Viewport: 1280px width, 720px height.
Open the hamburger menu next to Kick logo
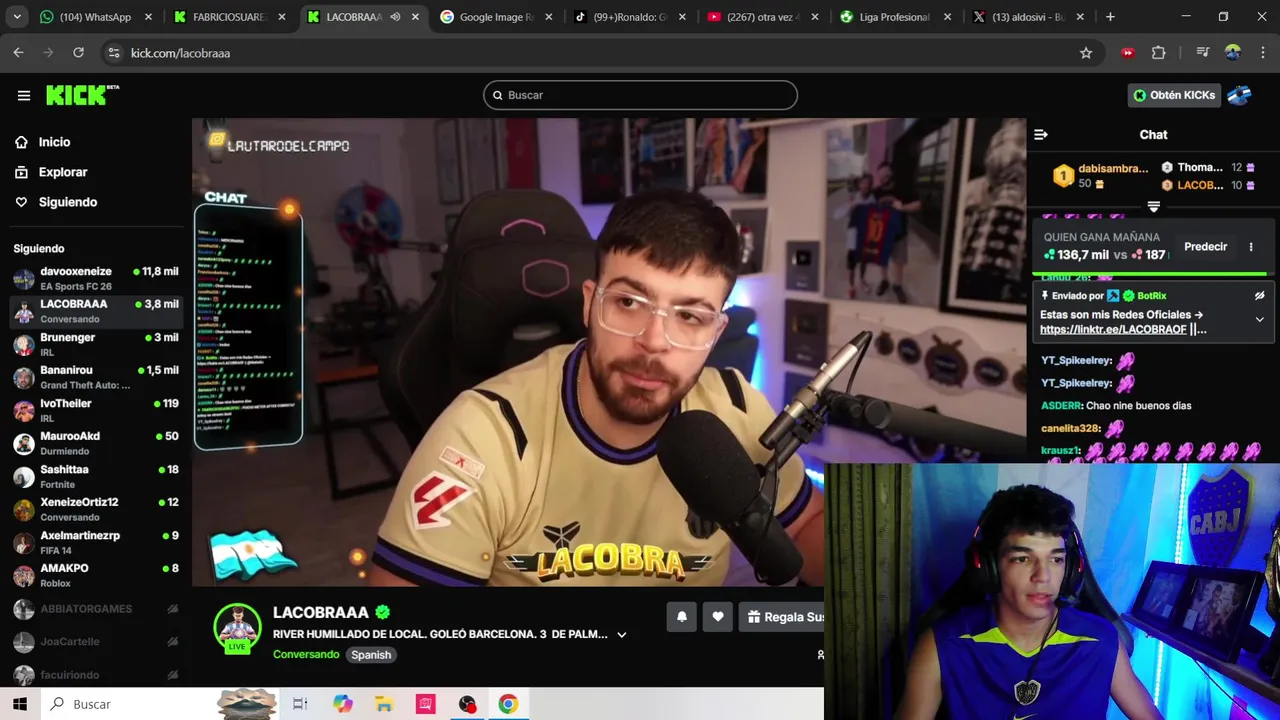[24, 95]
